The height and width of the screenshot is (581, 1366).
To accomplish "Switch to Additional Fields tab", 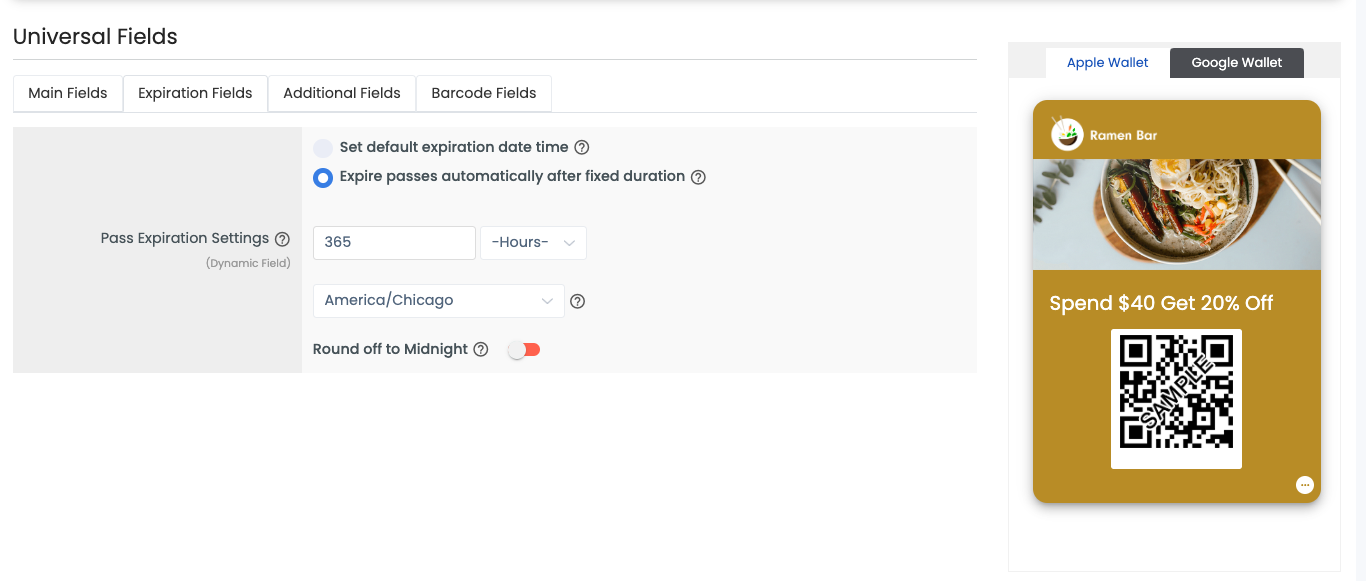I will pos(342,93).
